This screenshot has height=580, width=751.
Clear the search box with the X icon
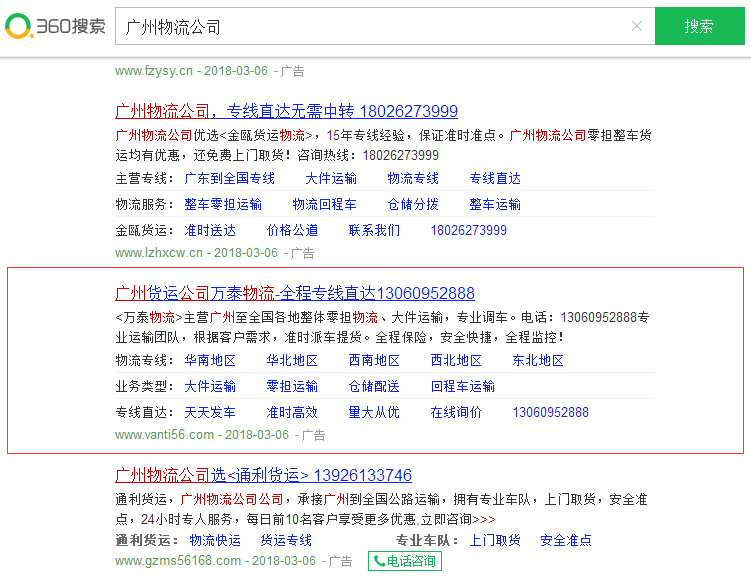[x=636, y=26]
